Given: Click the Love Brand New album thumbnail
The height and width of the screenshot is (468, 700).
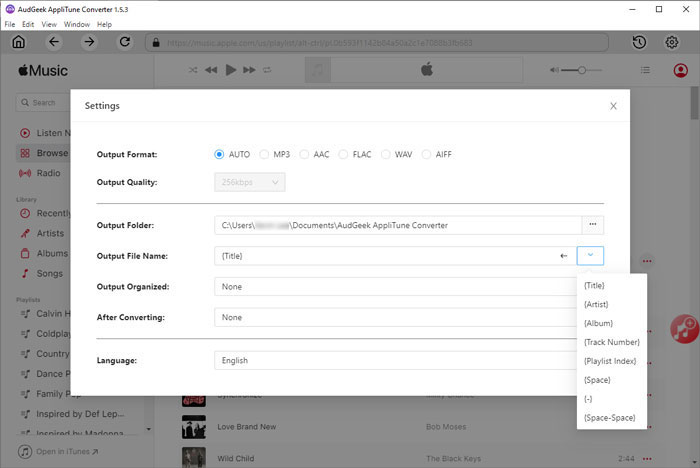Looking at the screenshot, I should (x=194, y=427).
